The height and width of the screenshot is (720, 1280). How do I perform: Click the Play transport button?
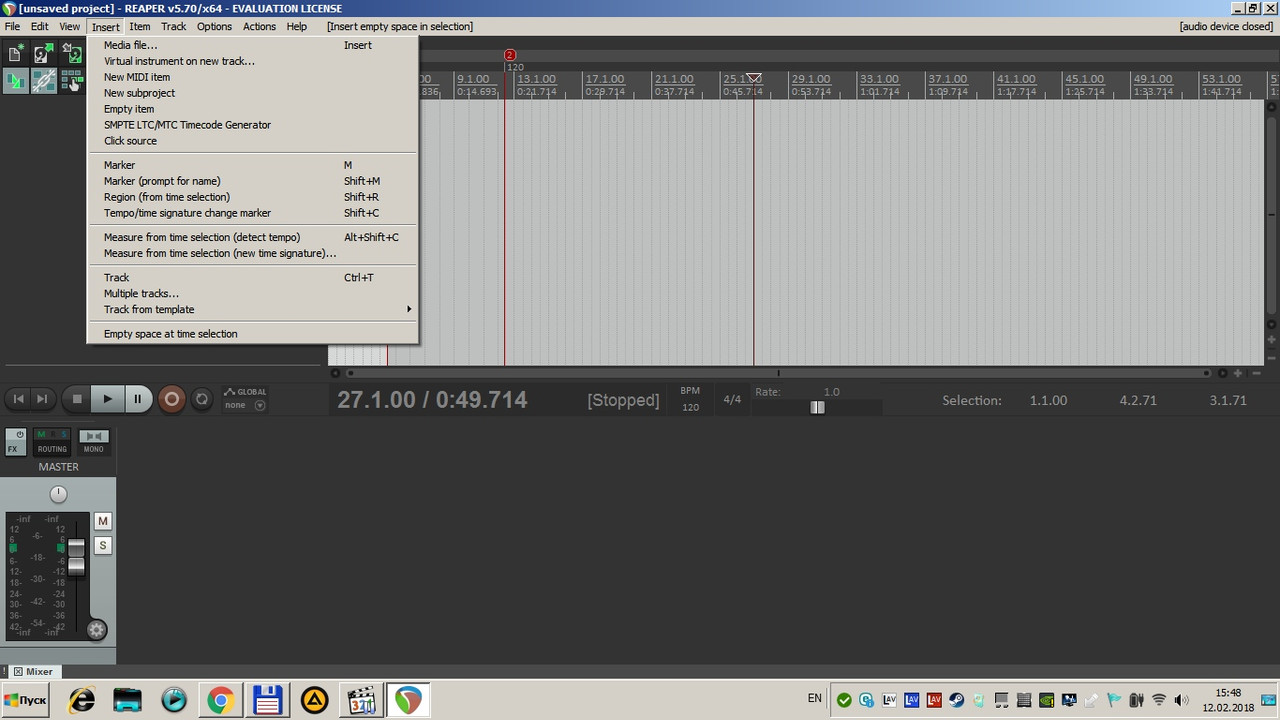click(x=107, y=399)
